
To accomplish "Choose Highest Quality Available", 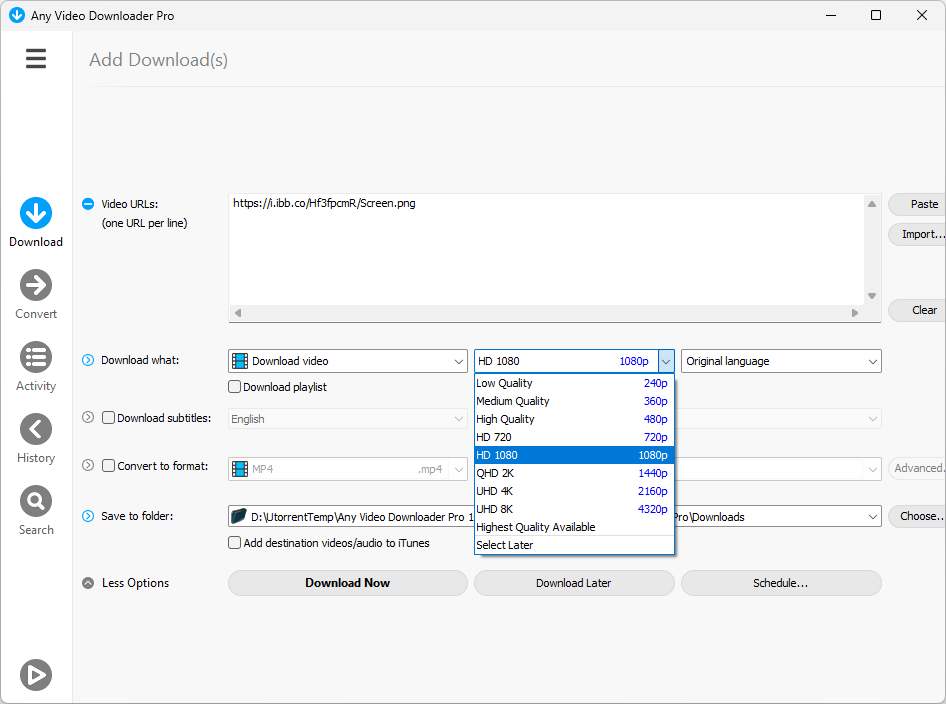I will tap(574, 527).
